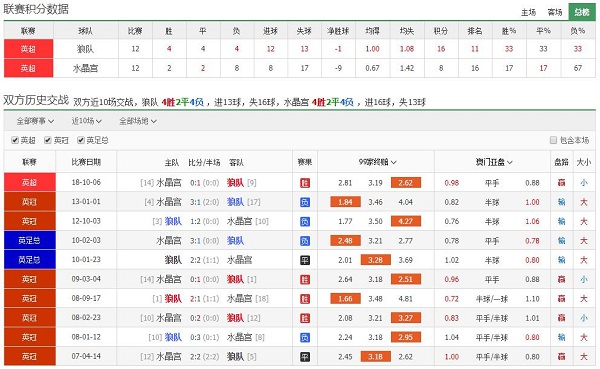600x369 pixels.
Task: Click highlighted odds 1.84 in 13-01-01 row
Action: coord(345,202)
